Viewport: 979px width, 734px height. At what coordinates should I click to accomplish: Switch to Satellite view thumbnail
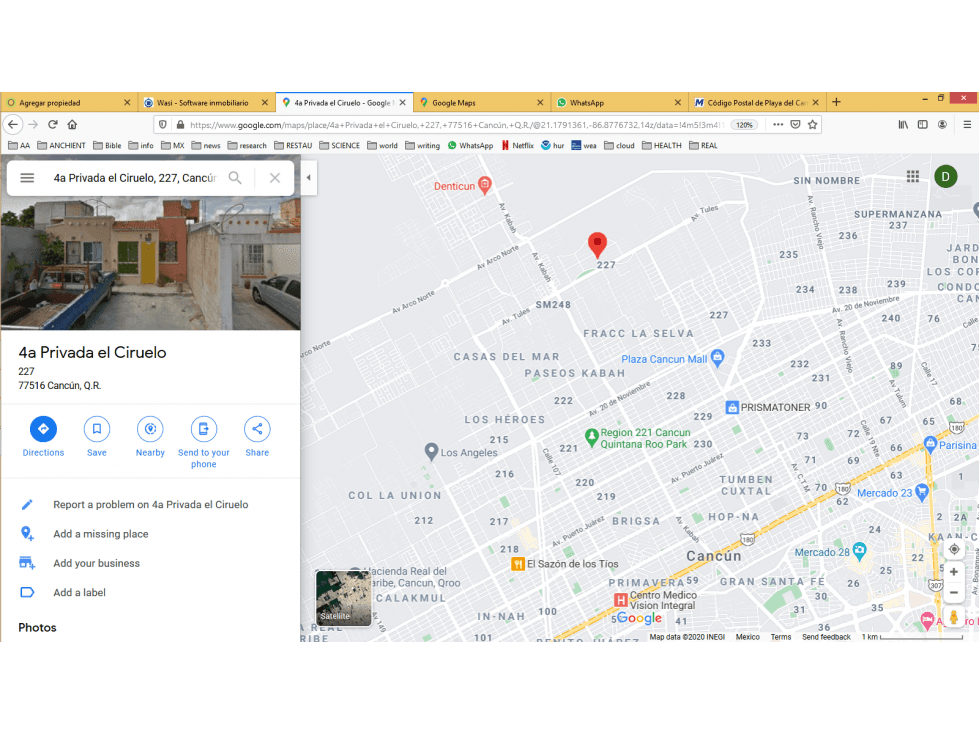(x=343, y=598)
